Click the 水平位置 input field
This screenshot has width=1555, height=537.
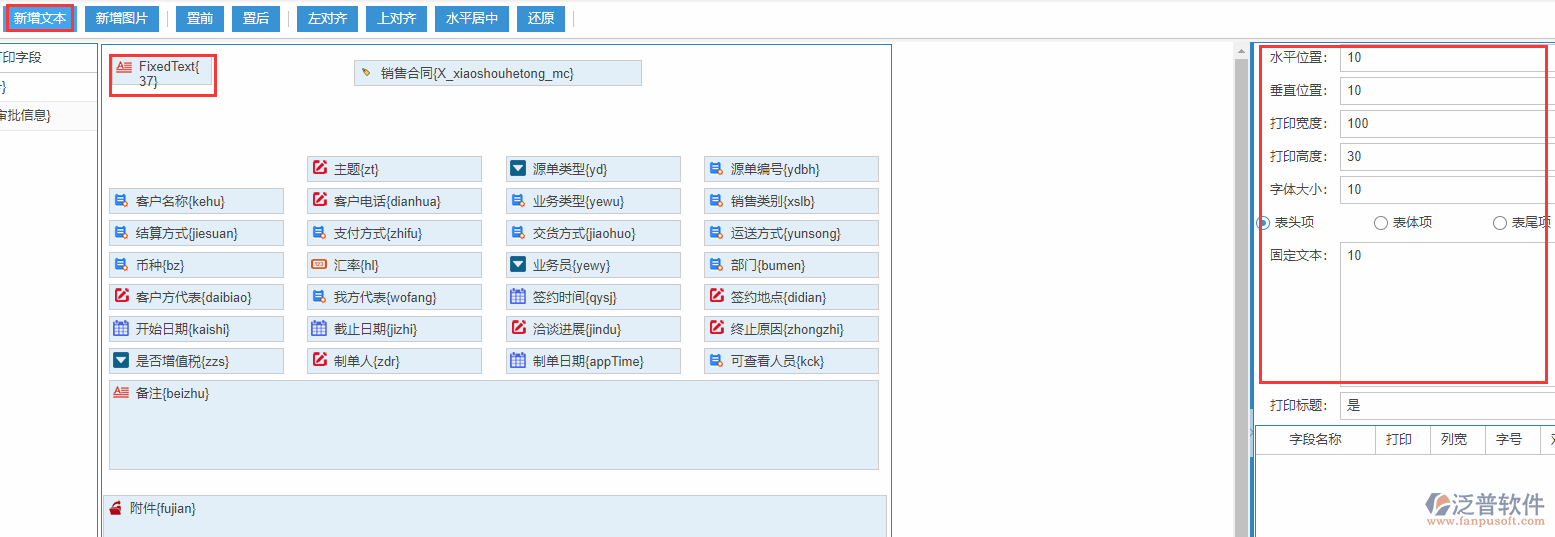(1447, 58)
